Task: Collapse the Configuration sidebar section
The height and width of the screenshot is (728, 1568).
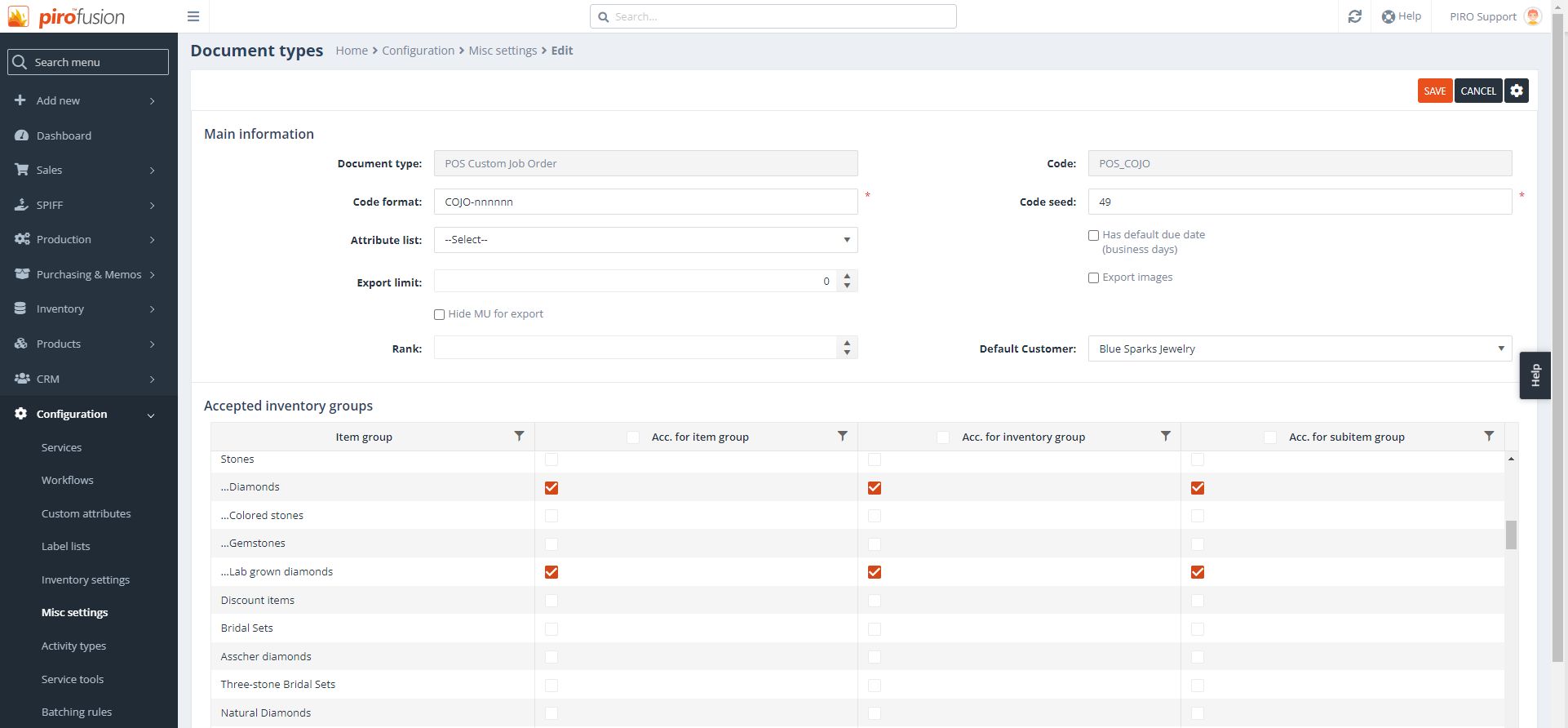Action: [151, 415]
